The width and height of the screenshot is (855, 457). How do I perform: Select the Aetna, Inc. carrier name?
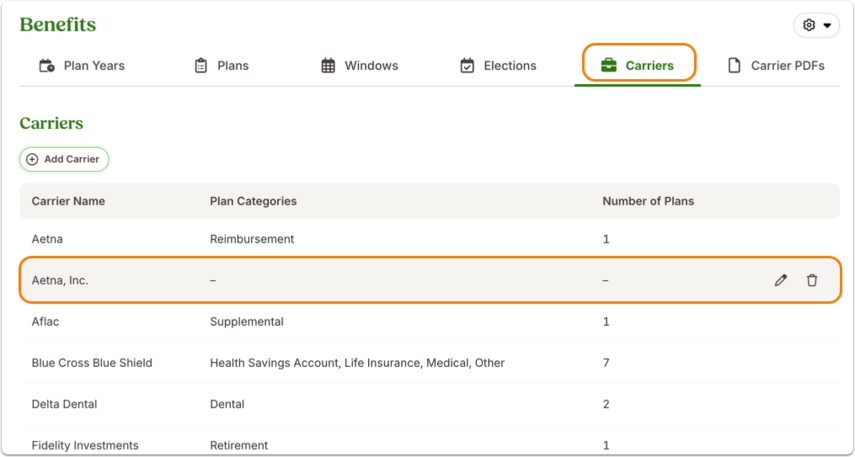60,281
